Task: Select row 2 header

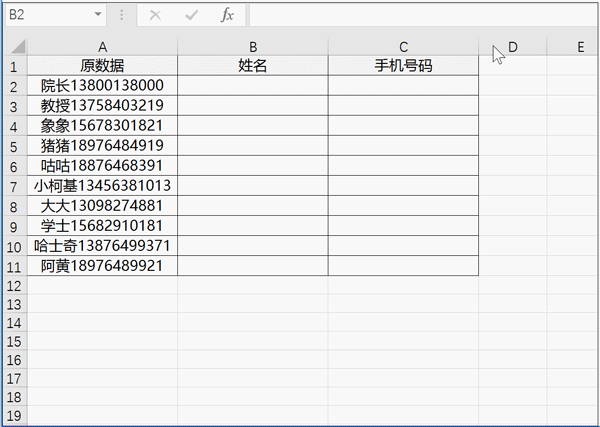Action: 16,86
